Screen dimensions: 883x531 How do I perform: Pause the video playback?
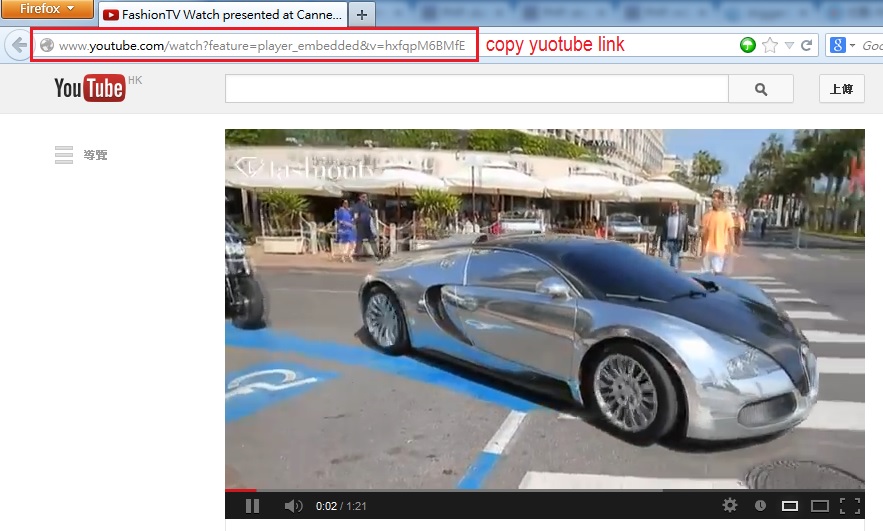[x=252, y=506]
